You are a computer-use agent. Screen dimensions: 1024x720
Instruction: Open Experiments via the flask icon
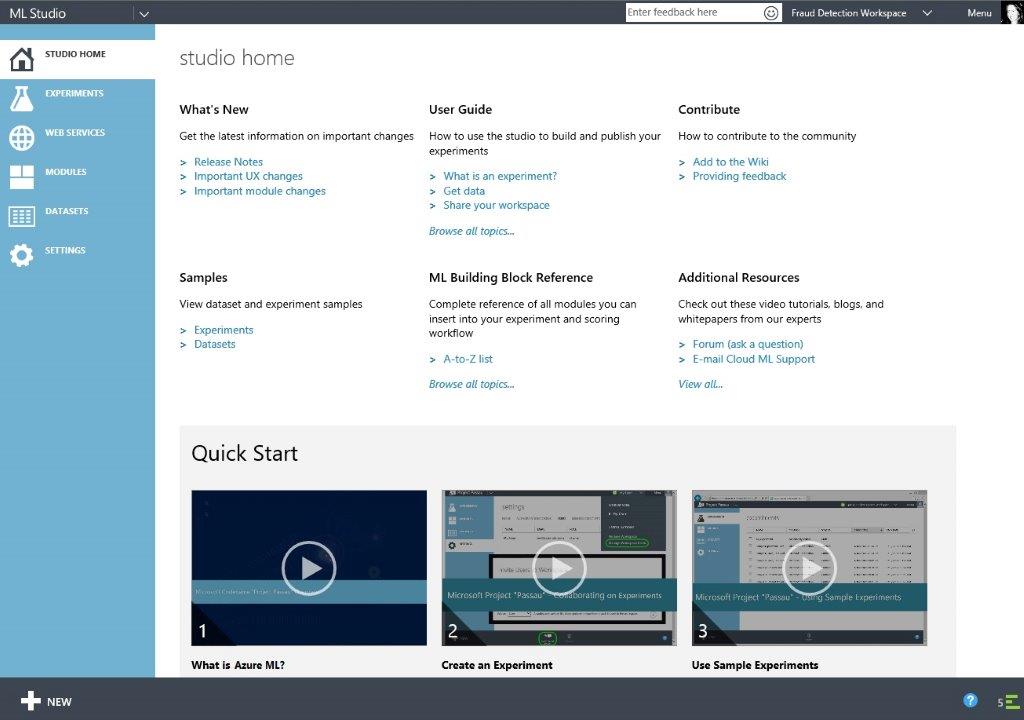(22, 98)
